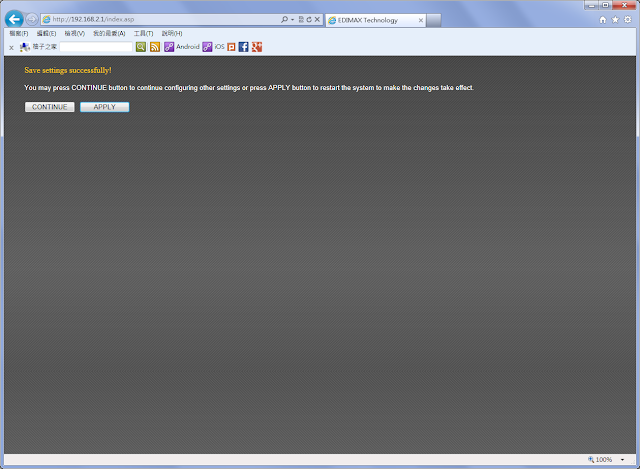Click the 'Save settings successfully!' message
The image size is (640, 469).
[68, 70]
